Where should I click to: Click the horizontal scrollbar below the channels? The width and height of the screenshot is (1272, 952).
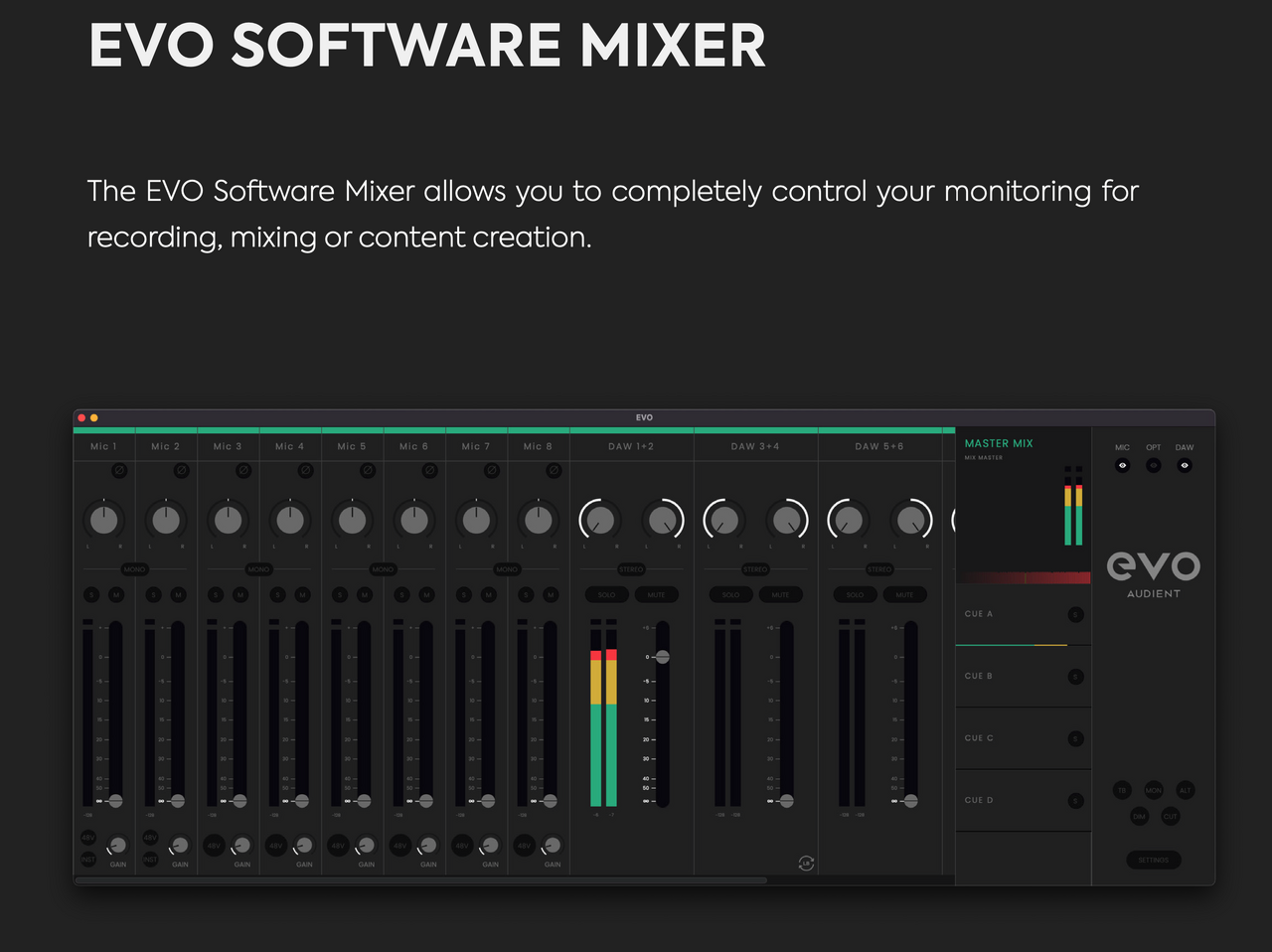pos(420,879)
